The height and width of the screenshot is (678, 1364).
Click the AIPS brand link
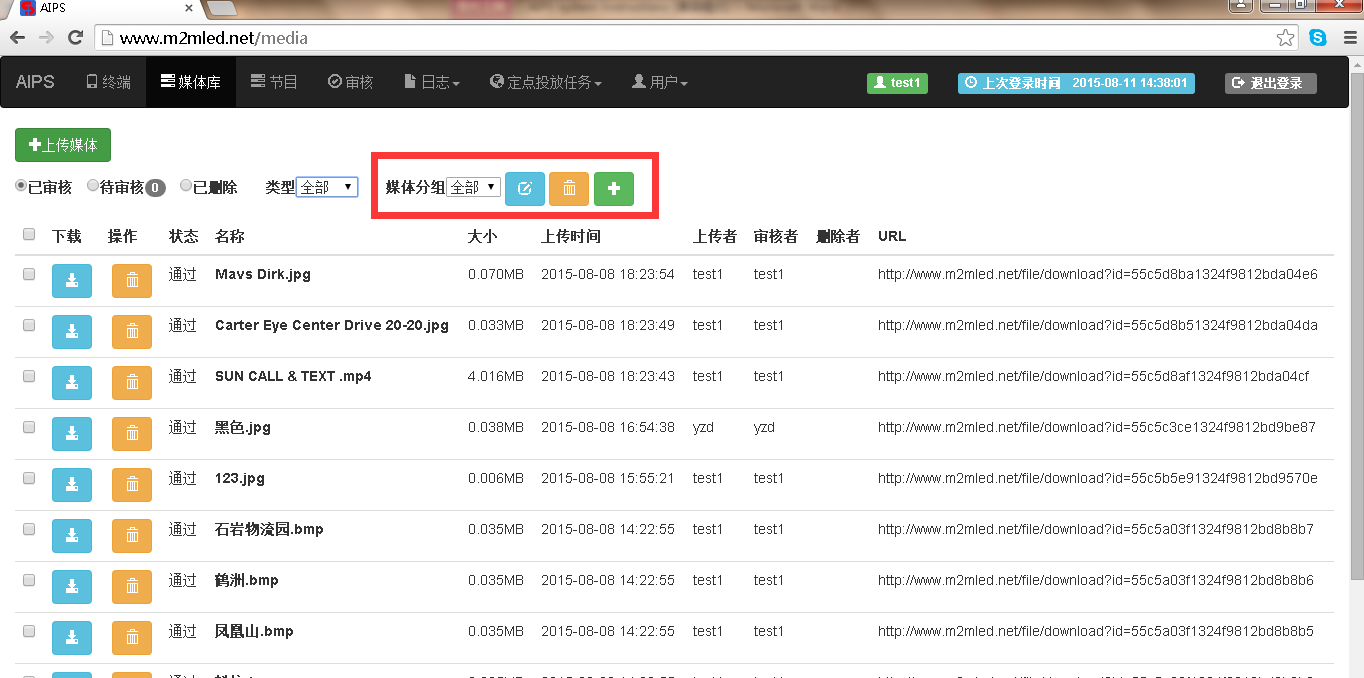(36, 82)
